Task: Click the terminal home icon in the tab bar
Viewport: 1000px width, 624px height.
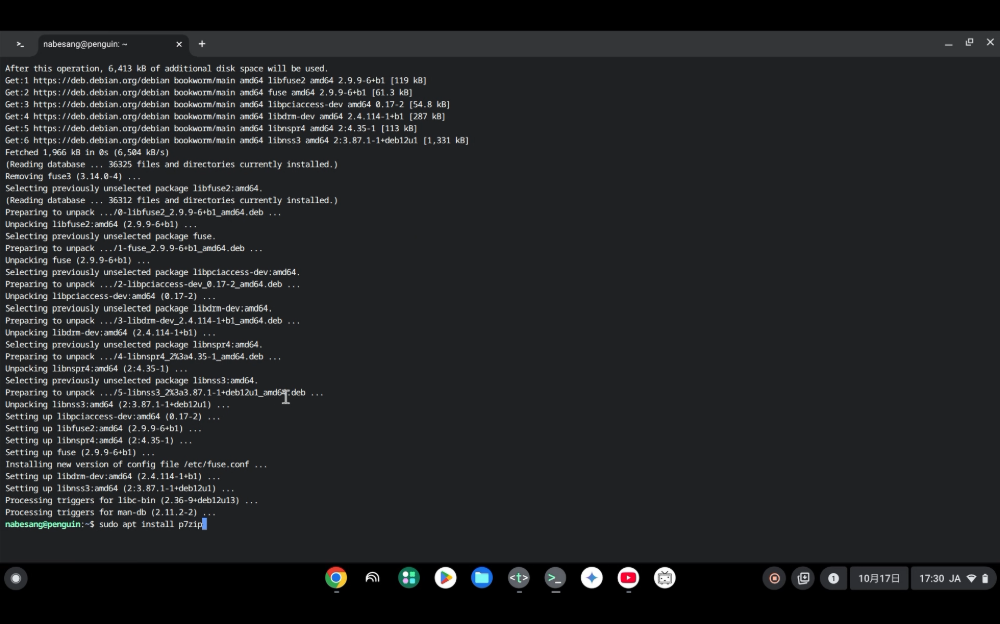Action: [x=20, y=44]
